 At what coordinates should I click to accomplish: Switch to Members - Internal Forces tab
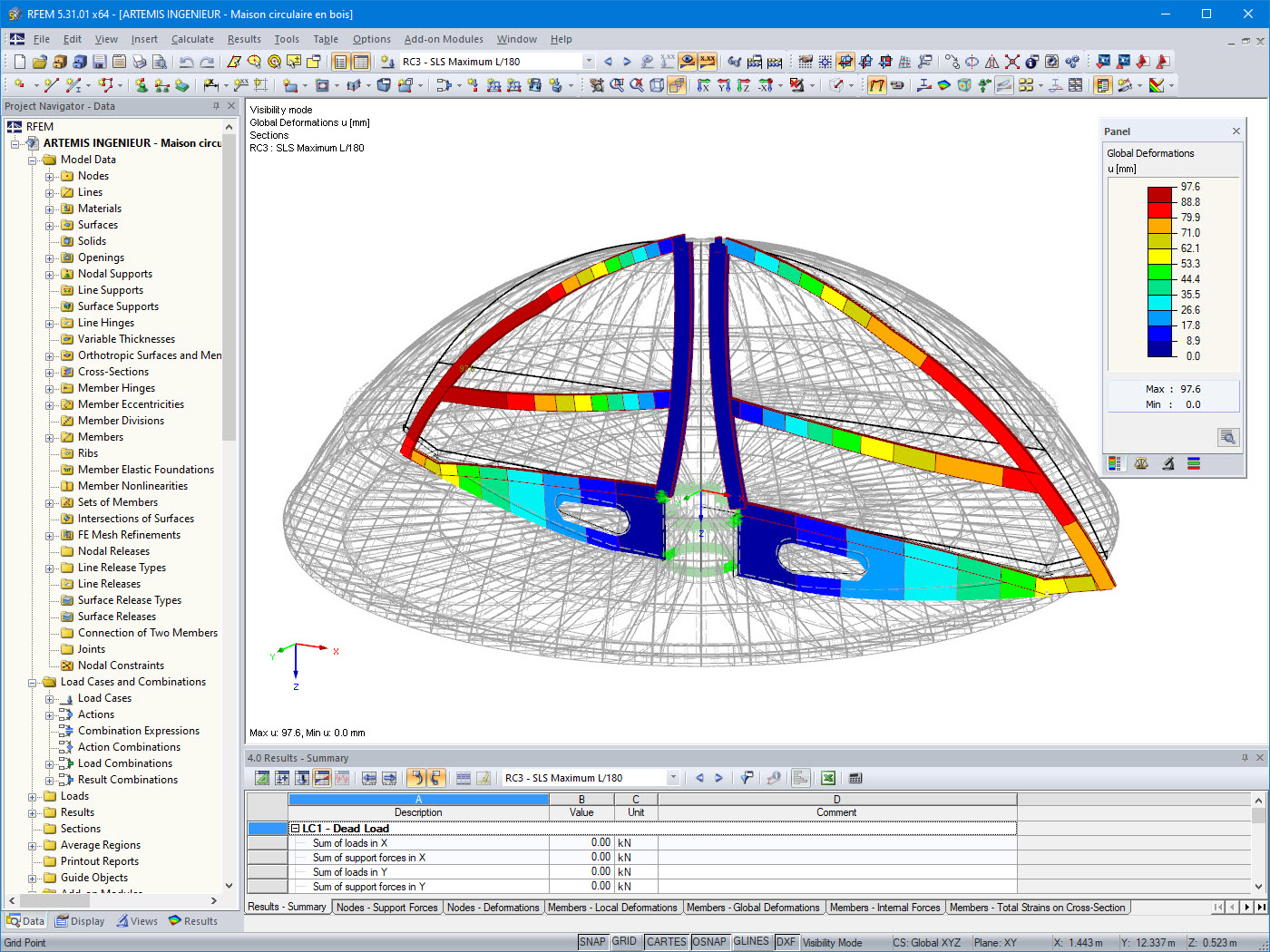tap(884, 907)
